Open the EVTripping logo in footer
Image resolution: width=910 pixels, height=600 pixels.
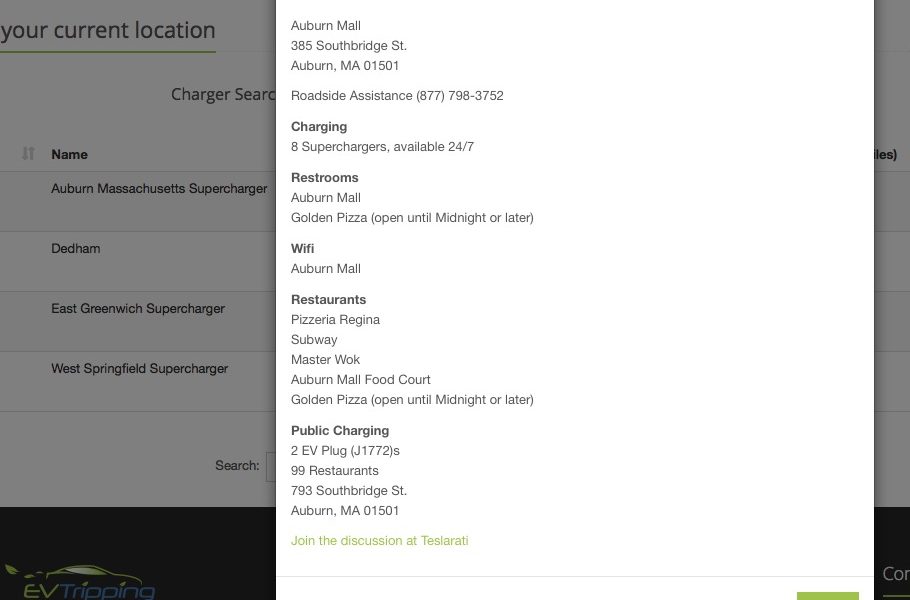tap(80, 582)
